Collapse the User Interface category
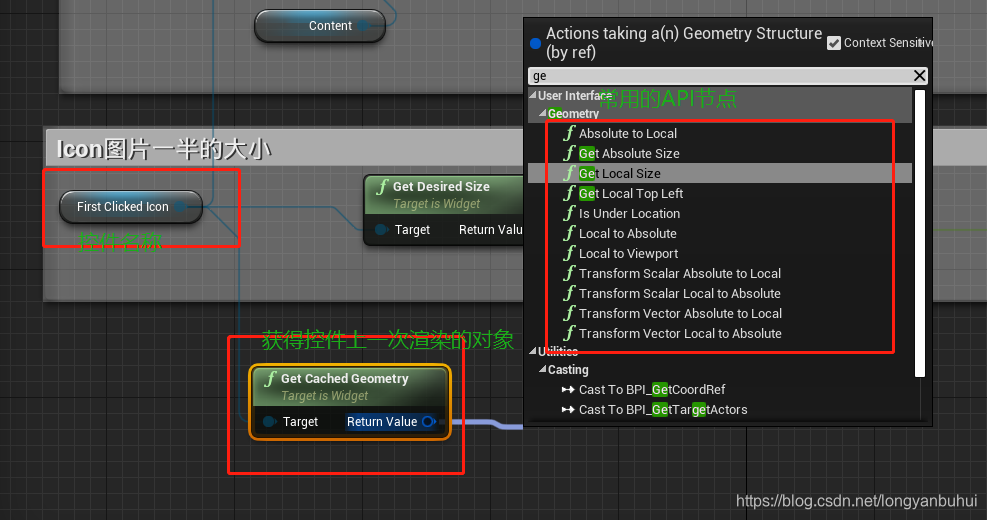 (533, 96)
